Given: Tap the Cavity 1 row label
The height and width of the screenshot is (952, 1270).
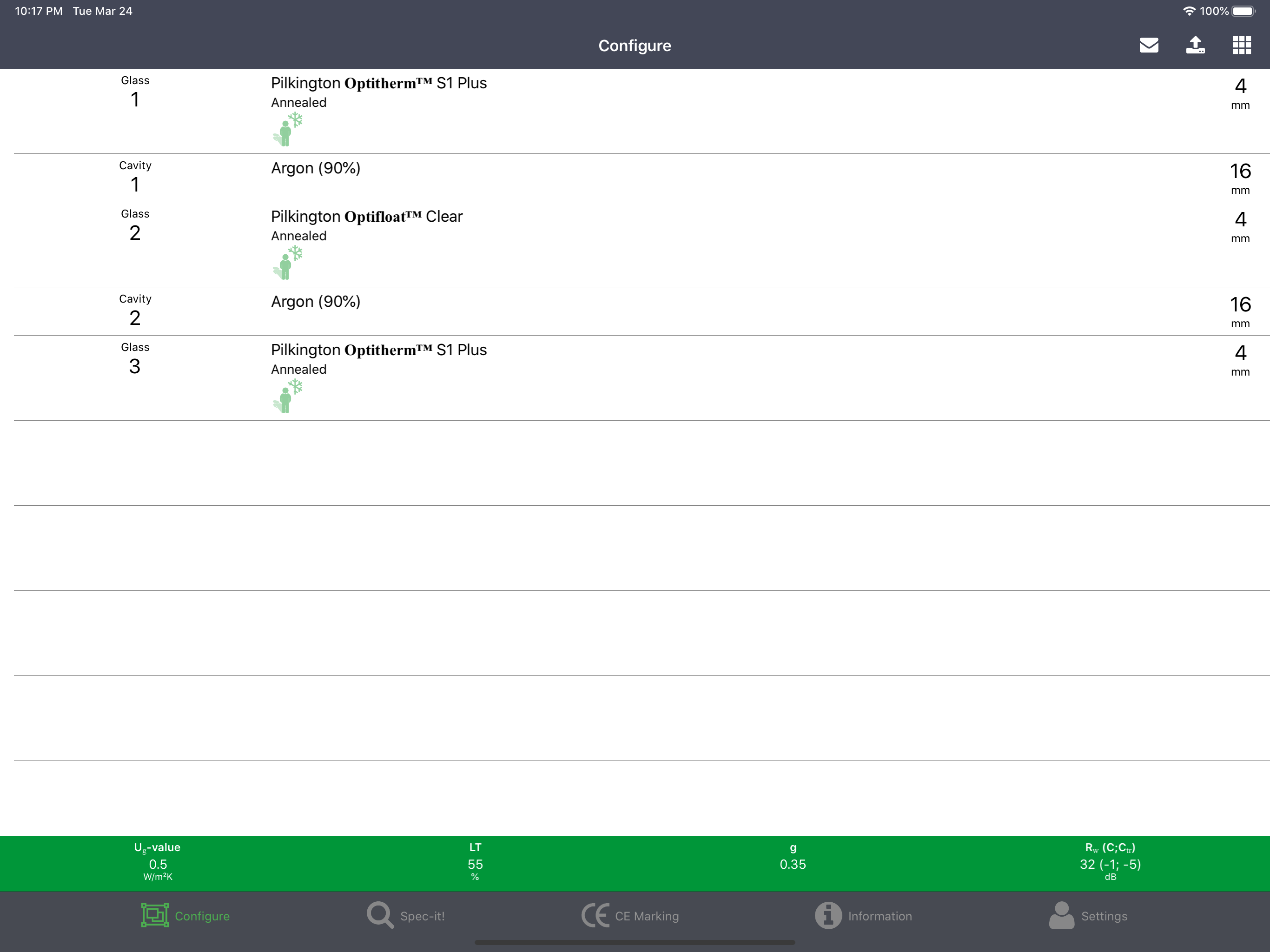Looking at the screenshot, I should [135, 177].
